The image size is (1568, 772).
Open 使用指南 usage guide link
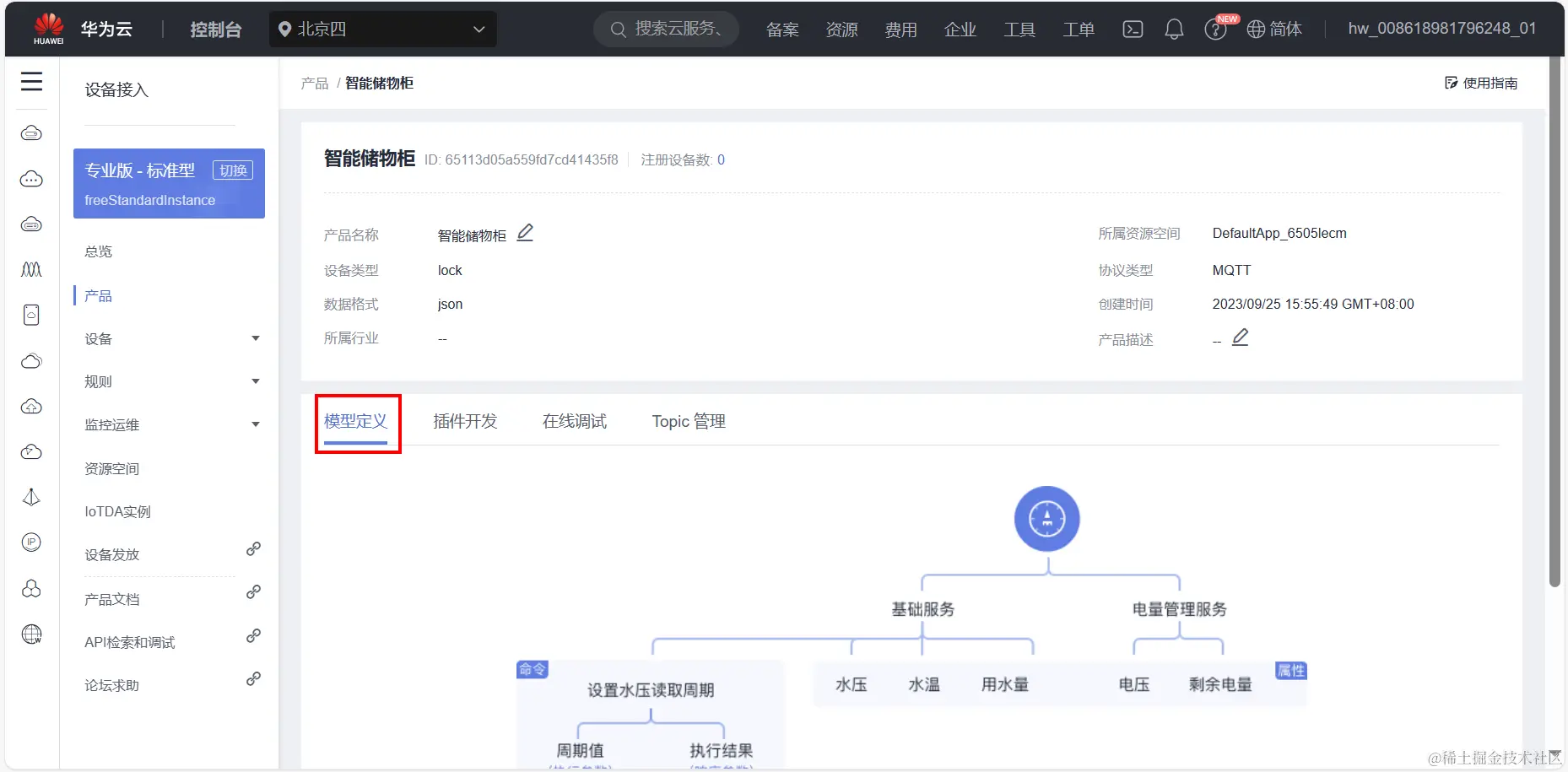point(1481,83)
